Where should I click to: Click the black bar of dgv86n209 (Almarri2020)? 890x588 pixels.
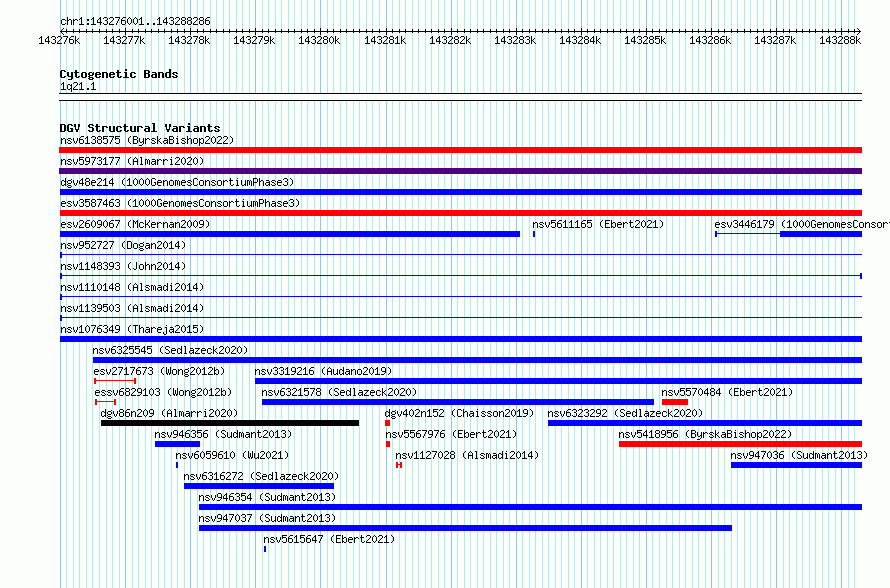(230, 423)
